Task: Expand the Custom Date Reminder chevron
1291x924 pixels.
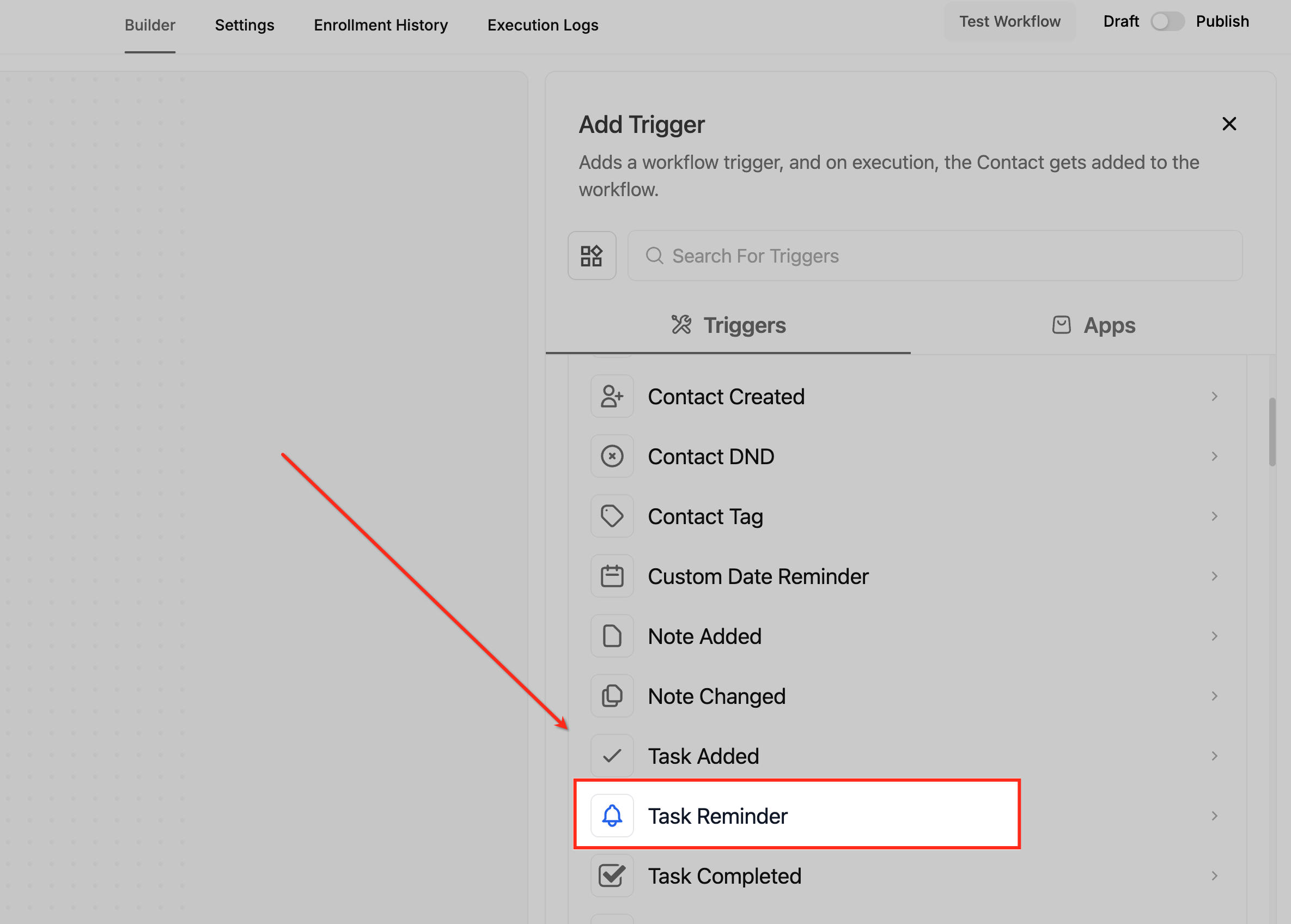Action: 1214,576
